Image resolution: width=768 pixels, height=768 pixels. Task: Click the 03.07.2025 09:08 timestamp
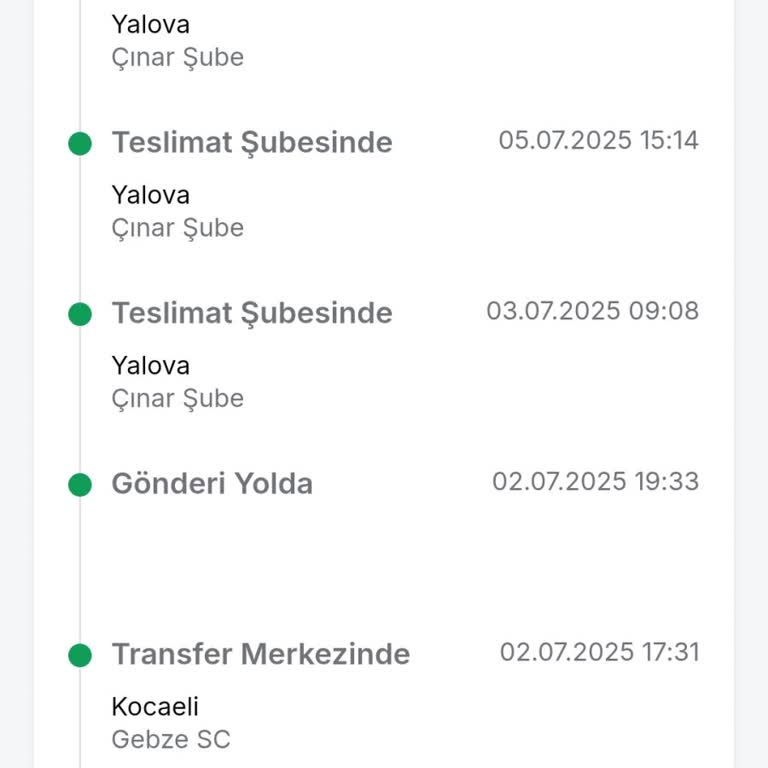tap(592, 311)
